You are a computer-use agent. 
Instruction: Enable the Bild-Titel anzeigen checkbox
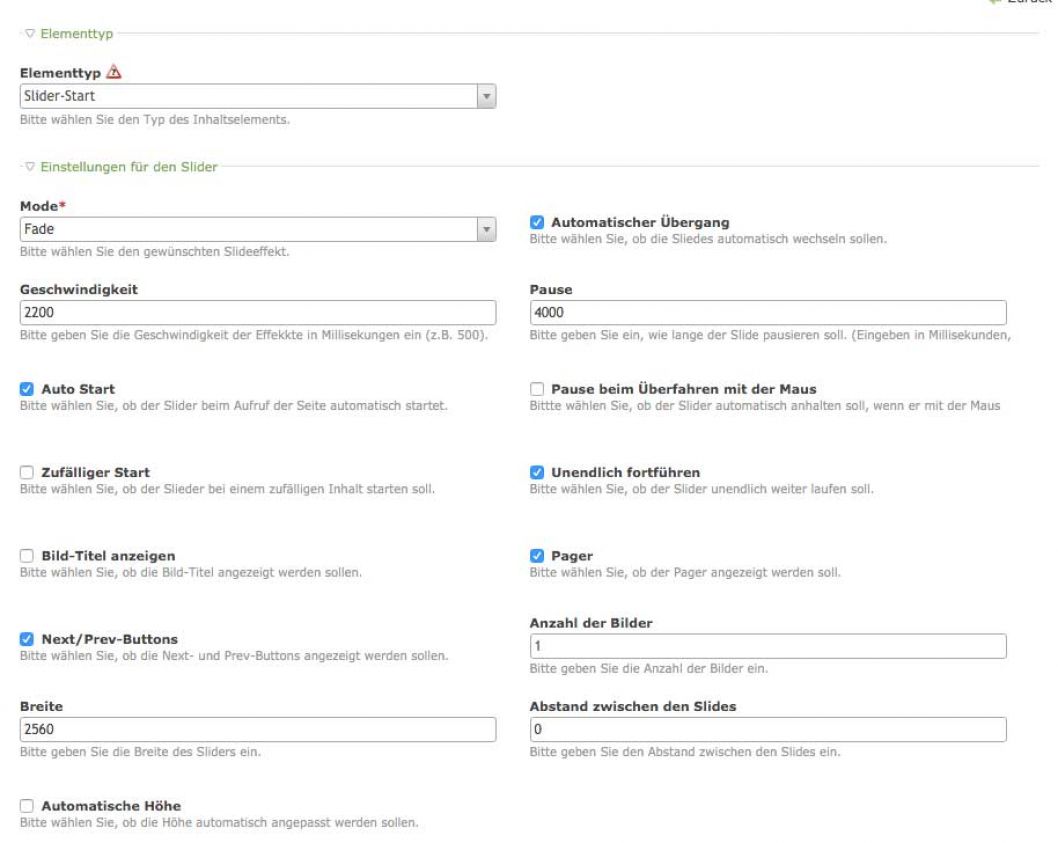[x=27, y=555]
